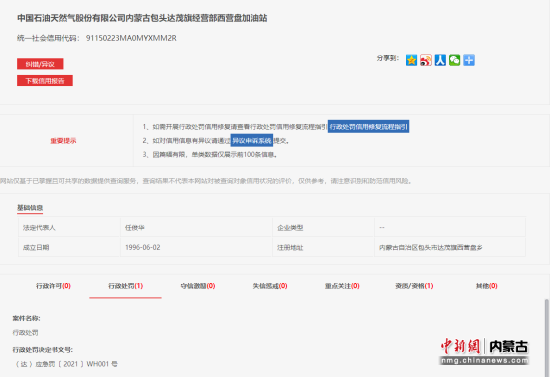Click the 100条信息 notice line
This screenshot has width=550, height=377.
pyautogui.click(x=210, y=155)
